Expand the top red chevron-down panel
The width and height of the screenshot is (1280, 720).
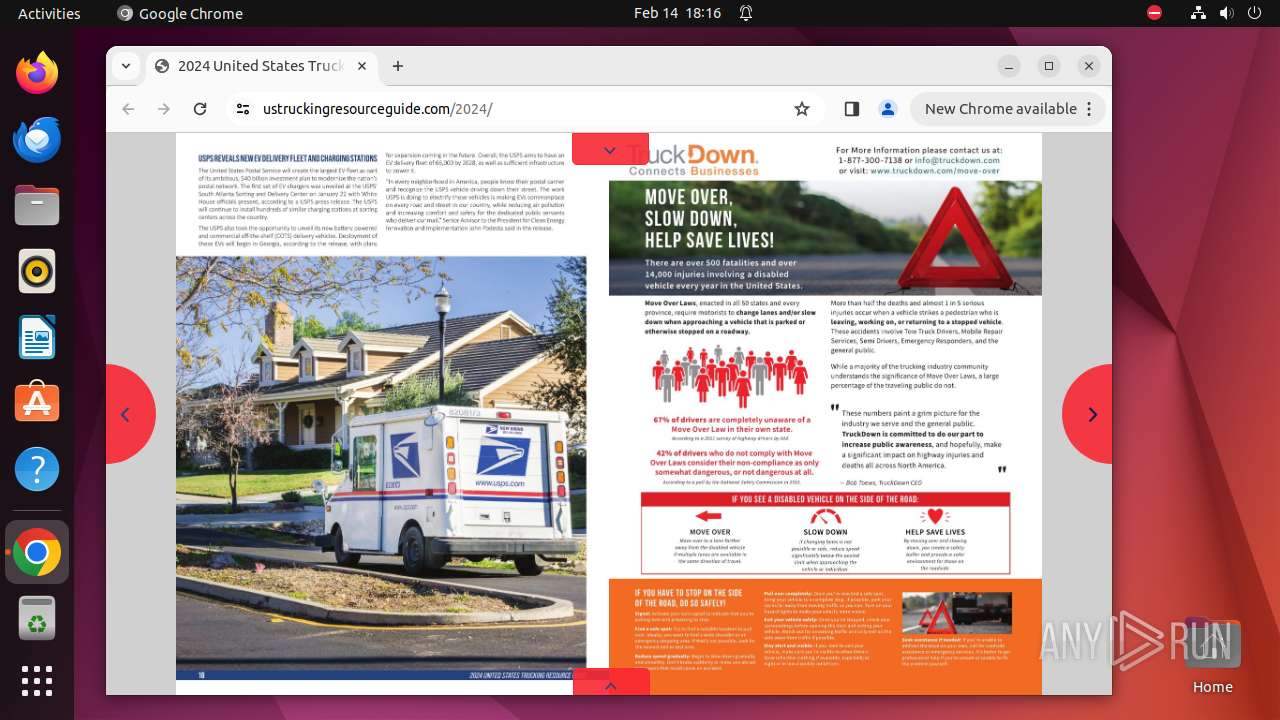[610, 149]
